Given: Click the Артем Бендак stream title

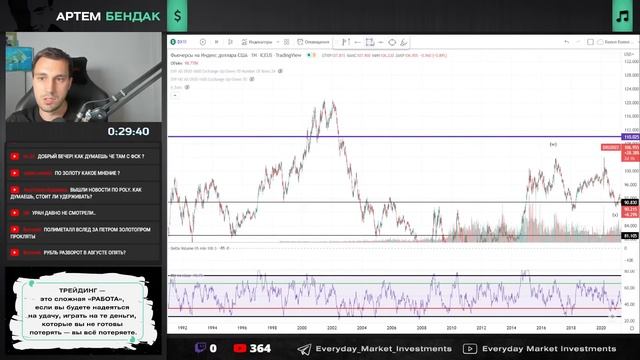Looking at the screenshot, I should 108,16.
